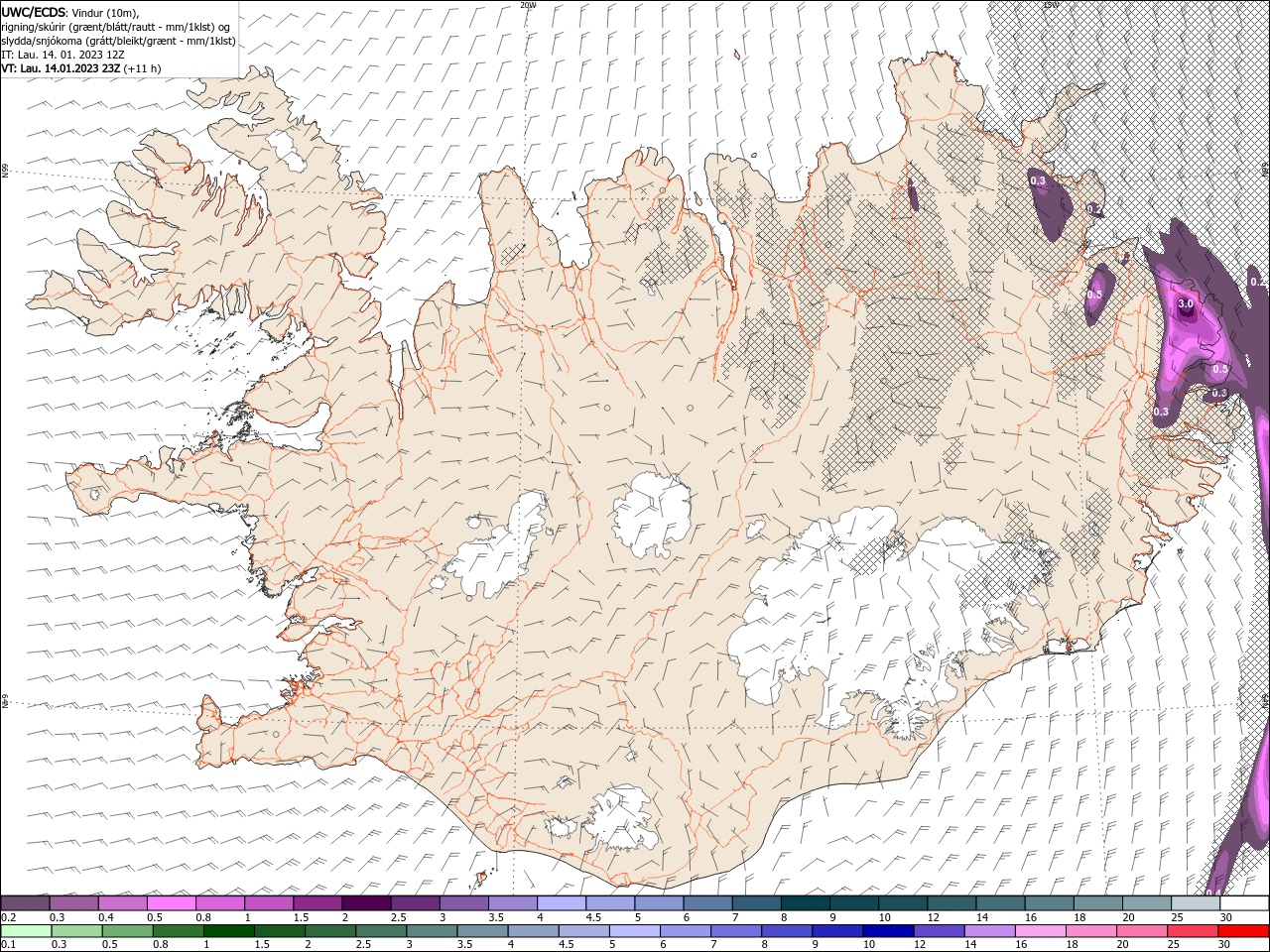Click the white Hofsjökull glacier in central Iceland

pyautogui.click(x=652, y=516)
